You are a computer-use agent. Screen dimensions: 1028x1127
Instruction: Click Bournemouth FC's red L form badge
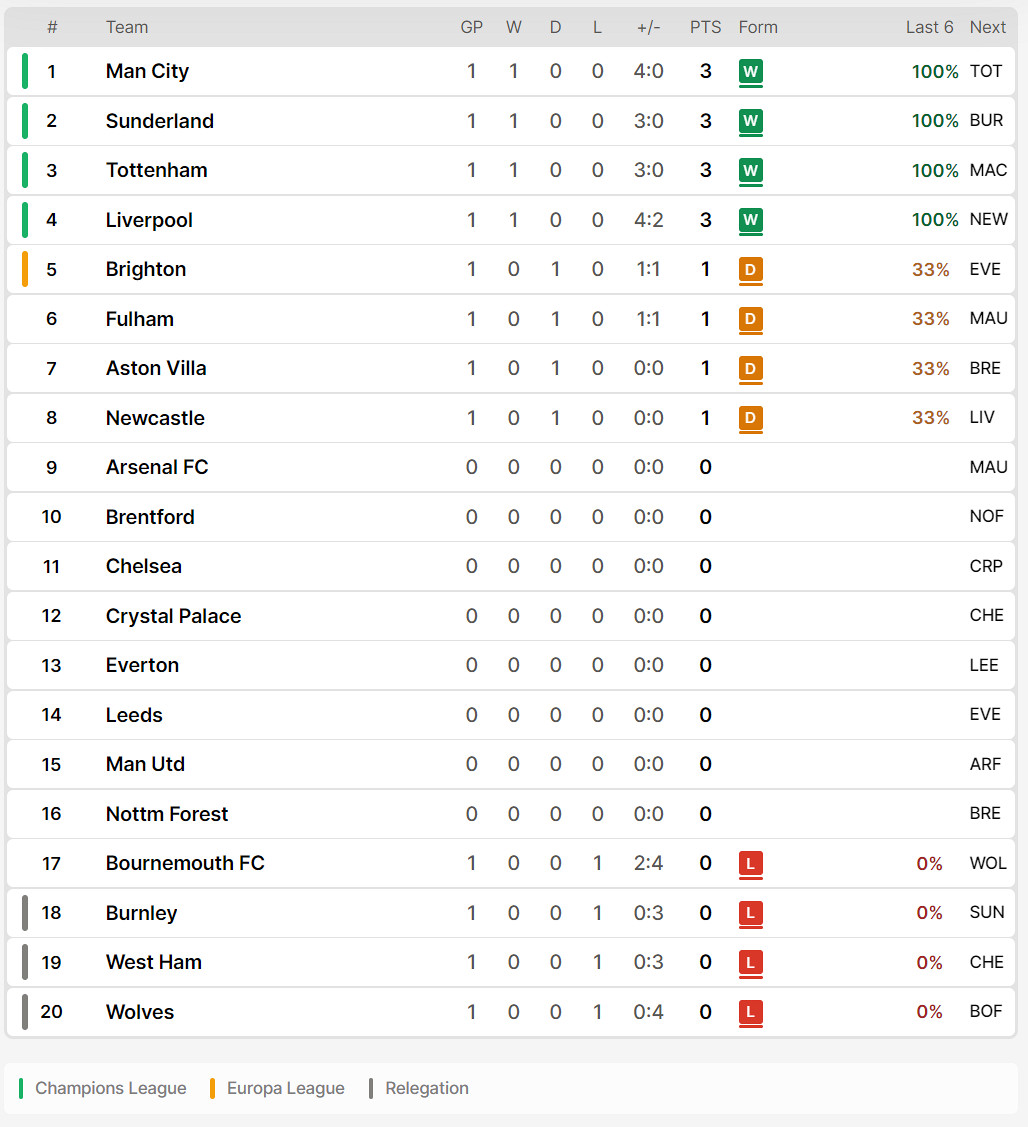(x=751, y=863)
